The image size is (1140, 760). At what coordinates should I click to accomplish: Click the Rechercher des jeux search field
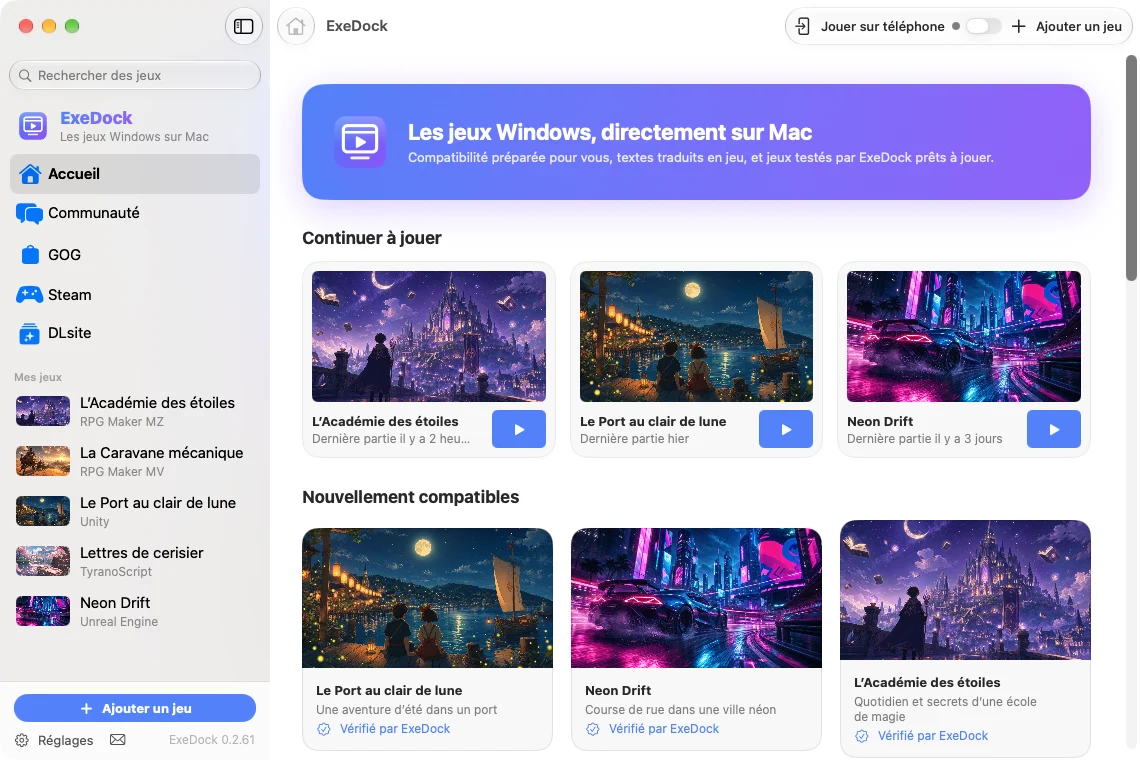click(x=135, y=76)
